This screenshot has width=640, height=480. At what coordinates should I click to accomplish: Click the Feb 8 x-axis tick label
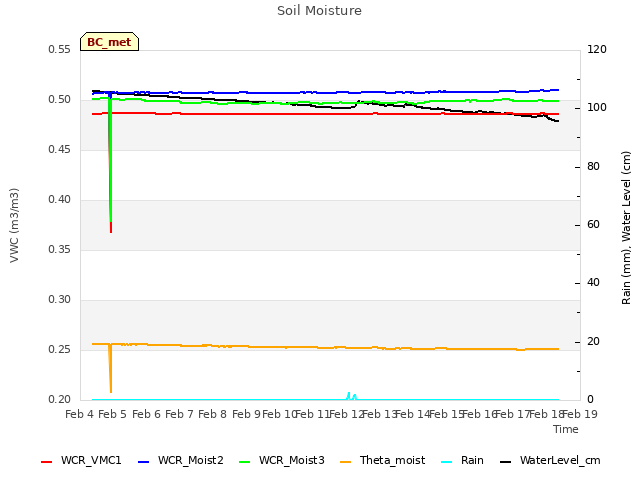coord(212,414)
